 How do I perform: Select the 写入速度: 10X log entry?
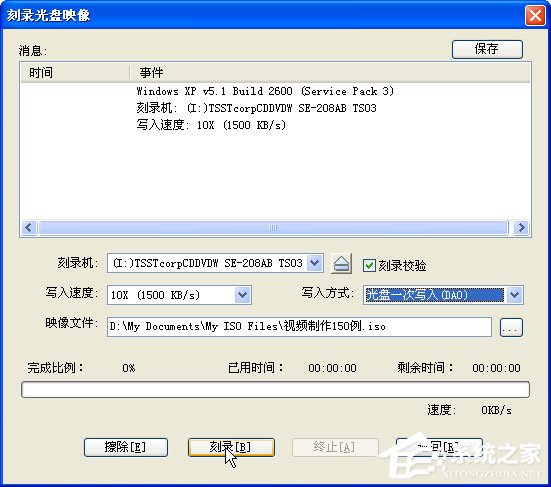click(x=211, y=125)
